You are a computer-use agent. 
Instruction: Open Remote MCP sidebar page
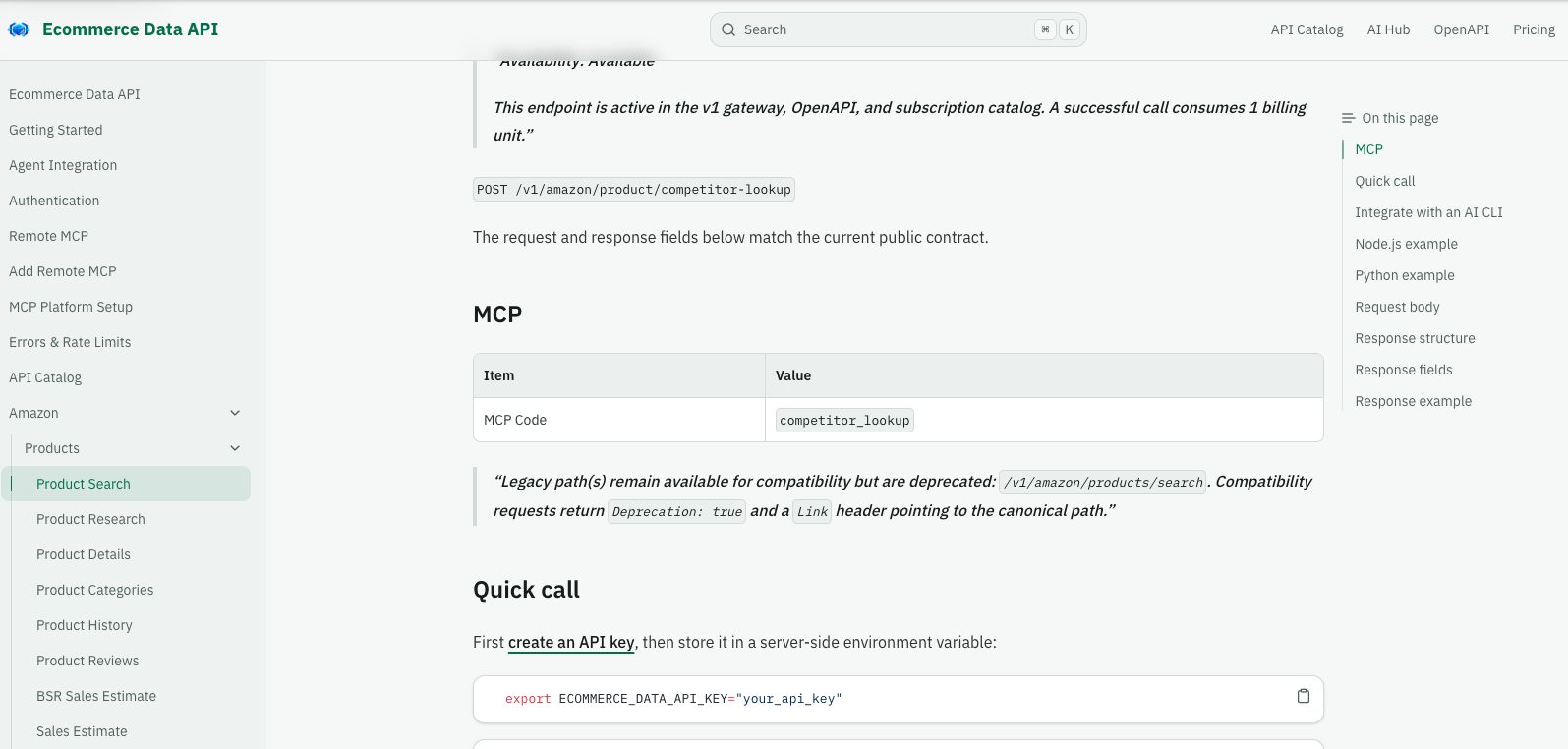coord(48,236)
